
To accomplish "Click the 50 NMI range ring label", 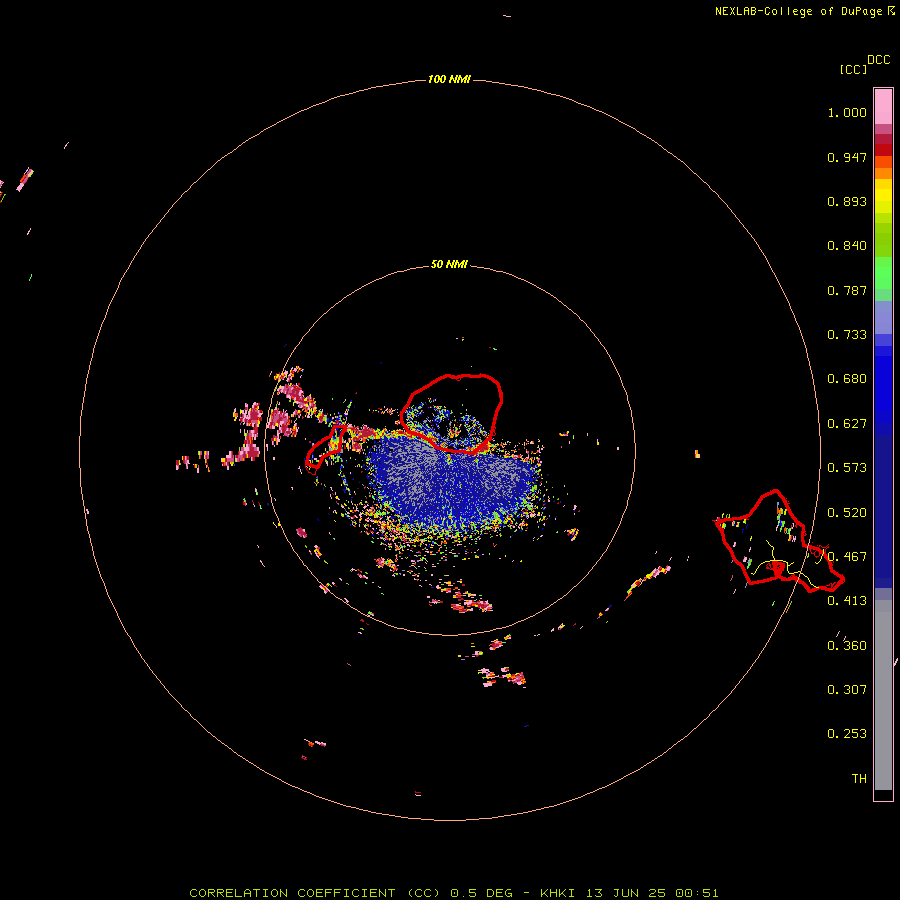I will click(x=449, y=264).
